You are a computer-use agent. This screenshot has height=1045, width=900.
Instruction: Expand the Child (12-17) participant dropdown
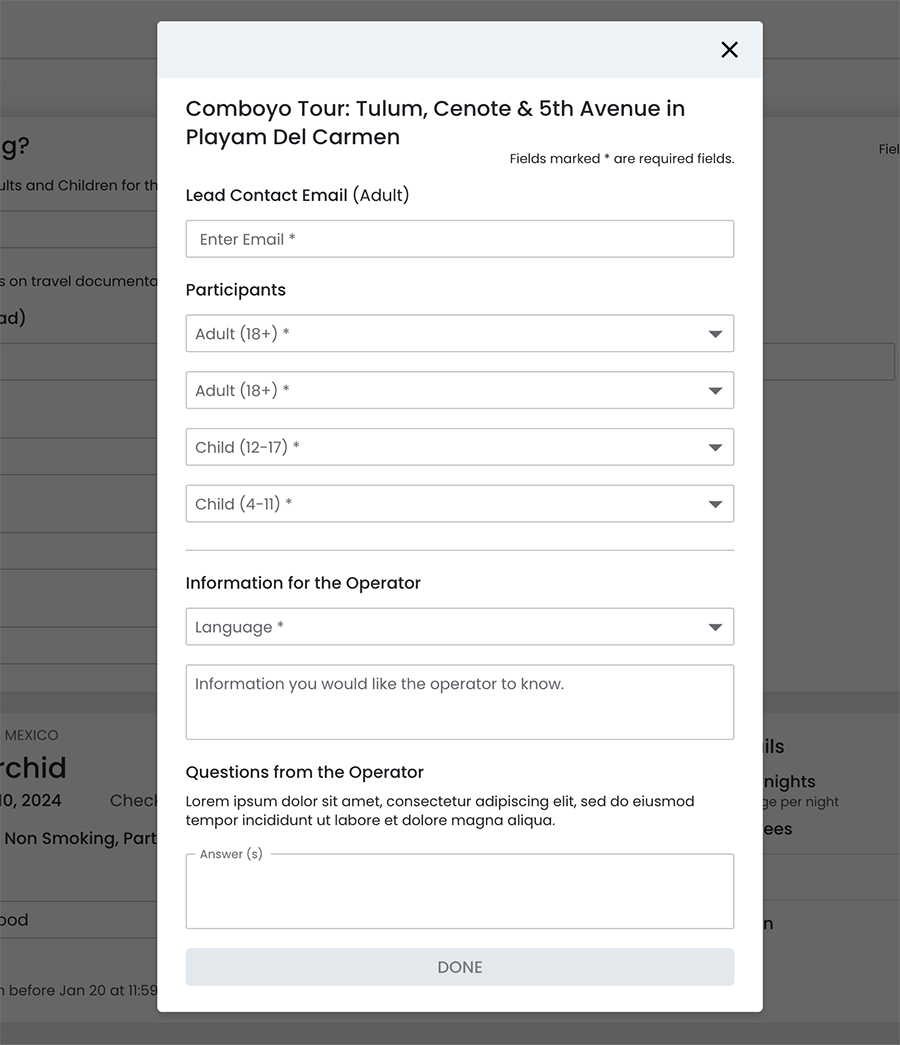point(440,448)
